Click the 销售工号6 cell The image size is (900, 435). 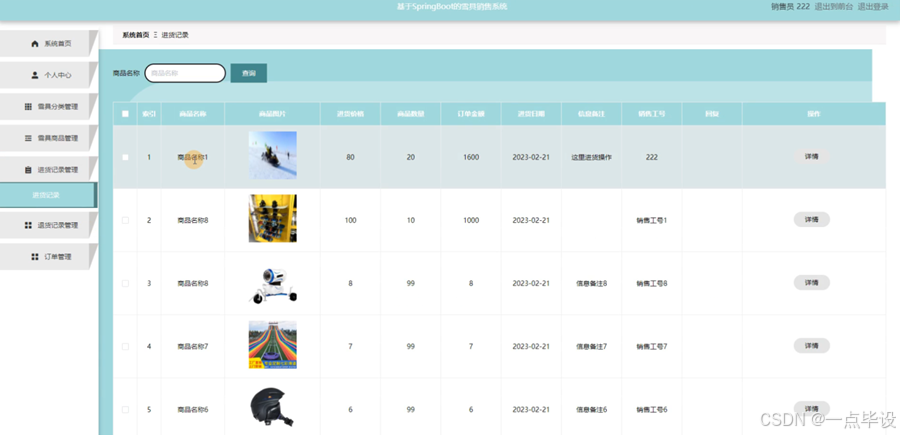[651, 410]
